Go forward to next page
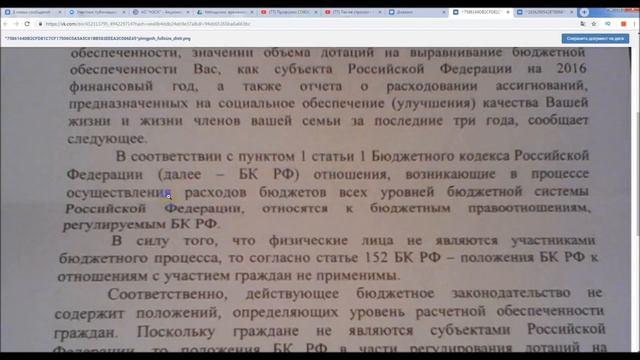 pyautogui.click(x=16, y=24)
